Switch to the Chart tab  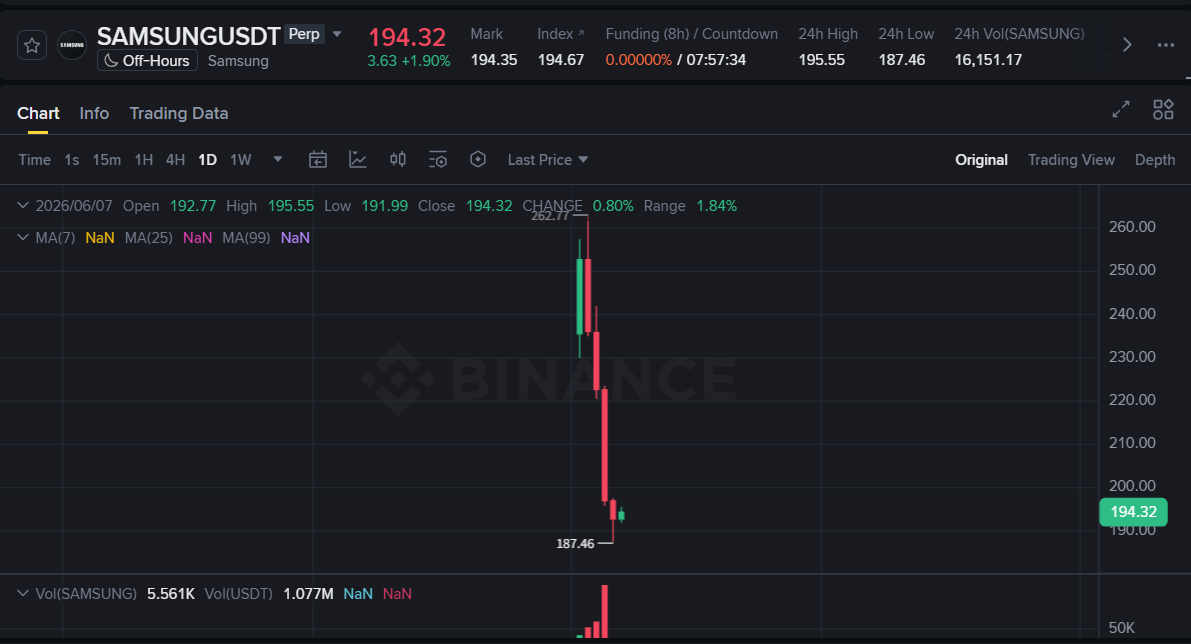[x=38, y=113]
